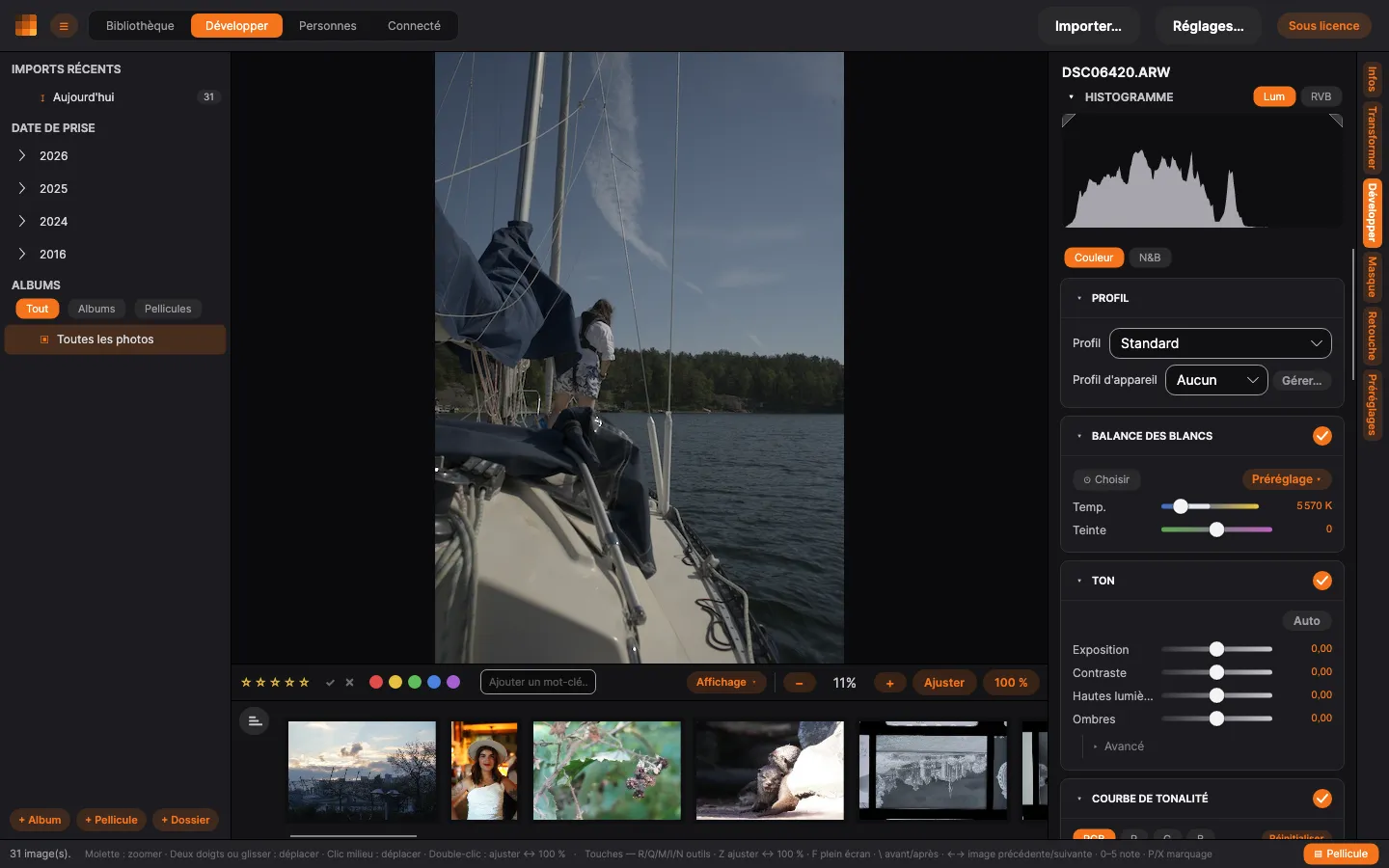Apply yellow color label

click(x=395, y=682)
